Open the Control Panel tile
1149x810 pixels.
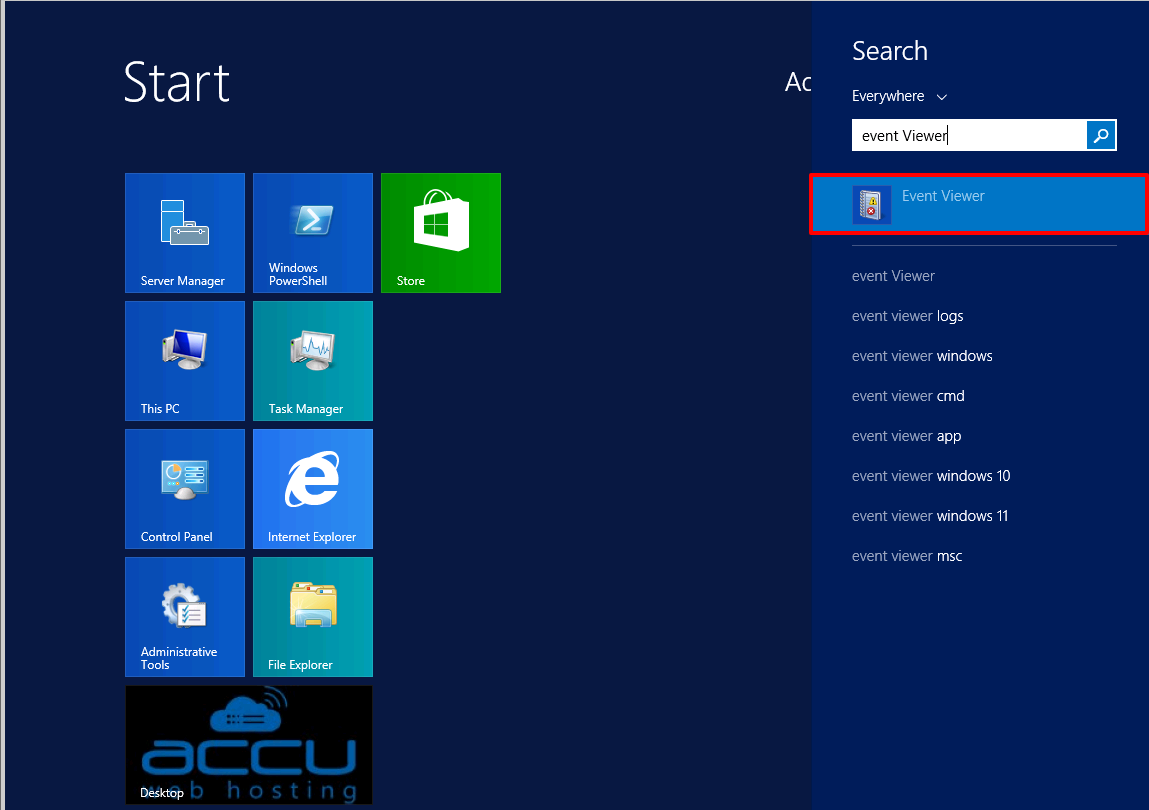tap(185, 489)
